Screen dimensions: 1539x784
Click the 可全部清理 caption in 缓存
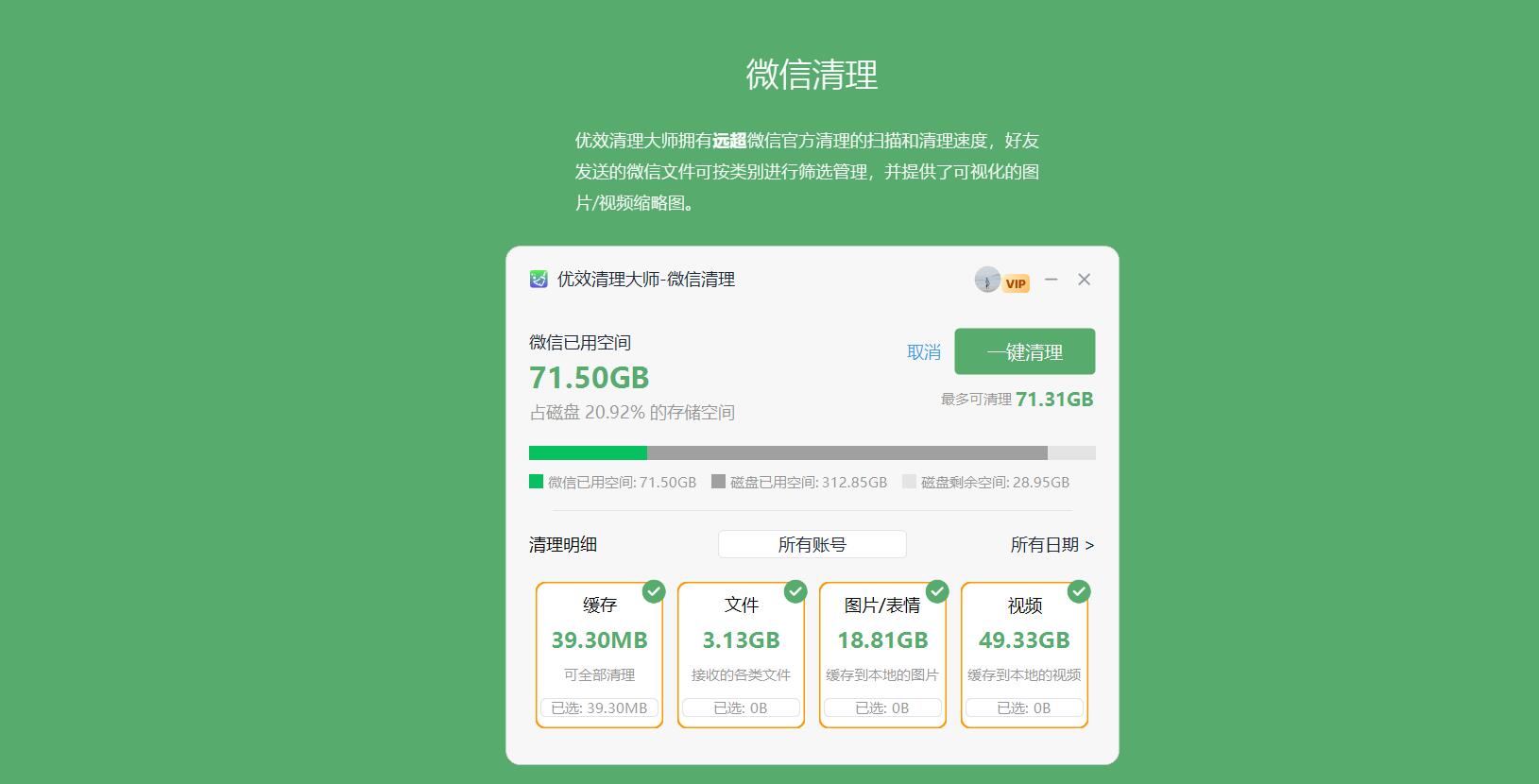tap(600, 675)
